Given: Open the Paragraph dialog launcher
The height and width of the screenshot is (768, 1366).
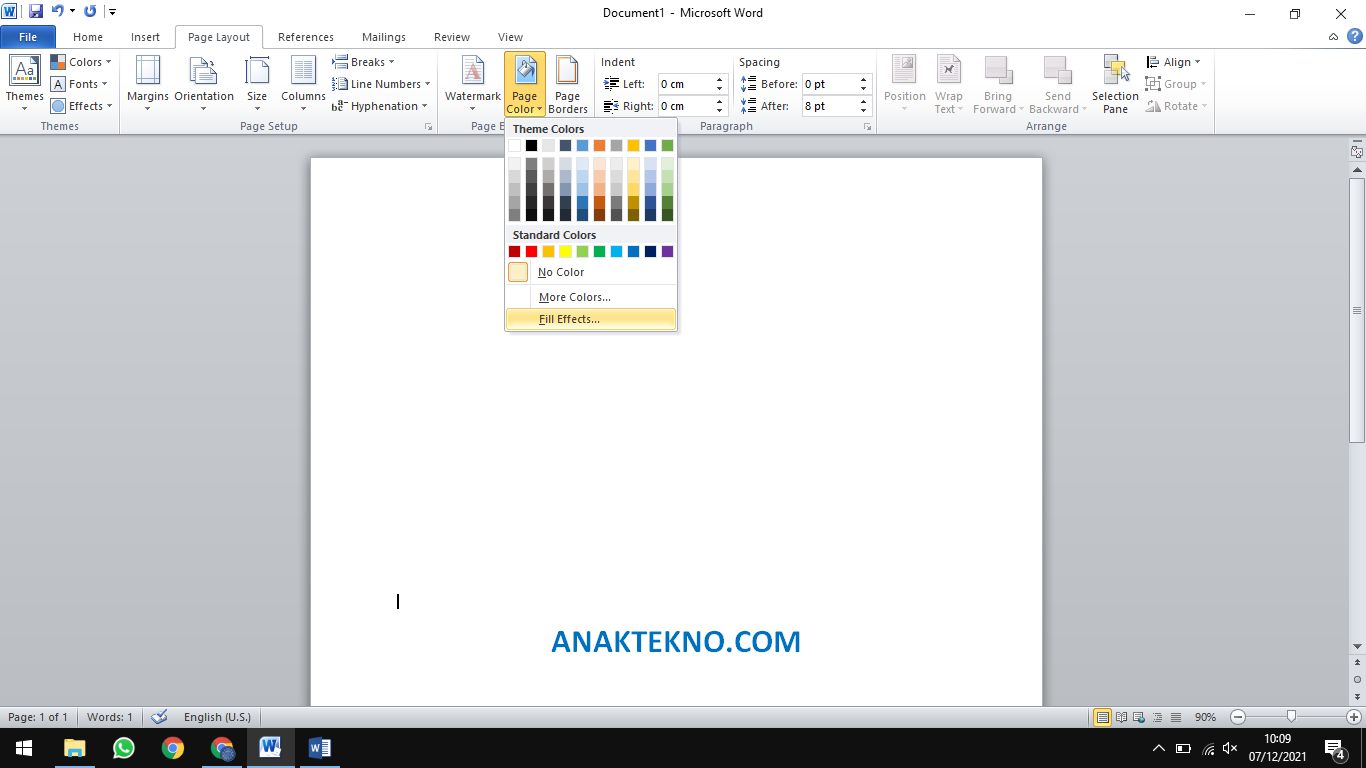Looking at the screenshot, I should click(x=867, y=127).
